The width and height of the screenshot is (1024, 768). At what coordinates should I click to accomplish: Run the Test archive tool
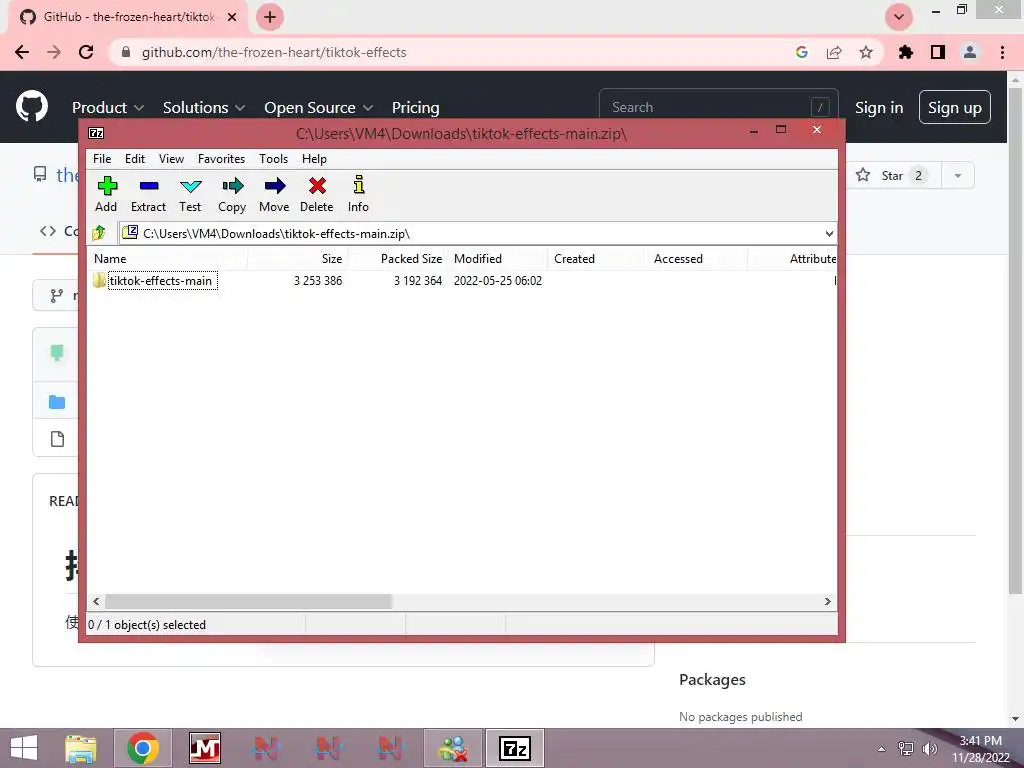point(190,194)
